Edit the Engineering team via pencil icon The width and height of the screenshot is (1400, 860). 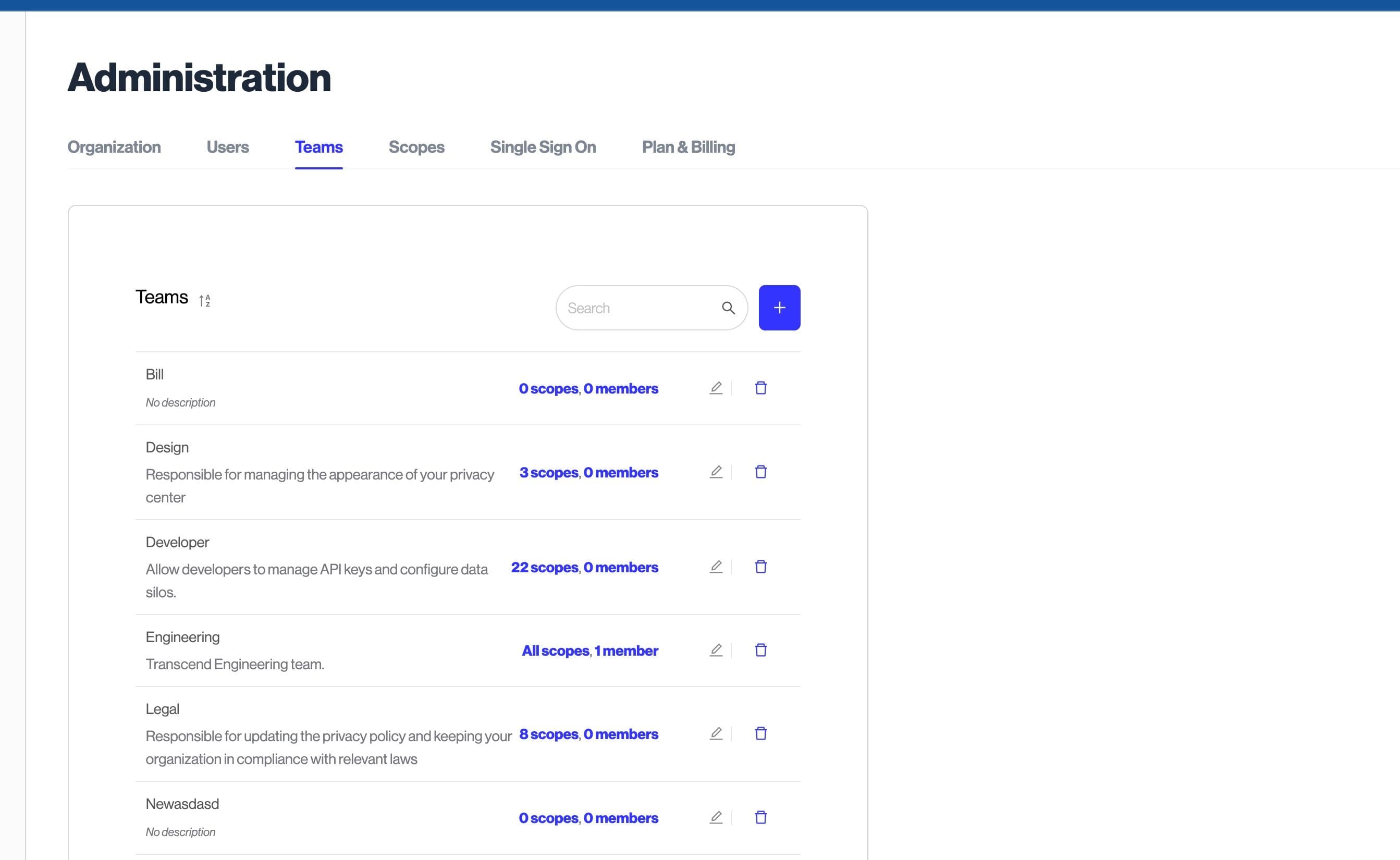716,650
